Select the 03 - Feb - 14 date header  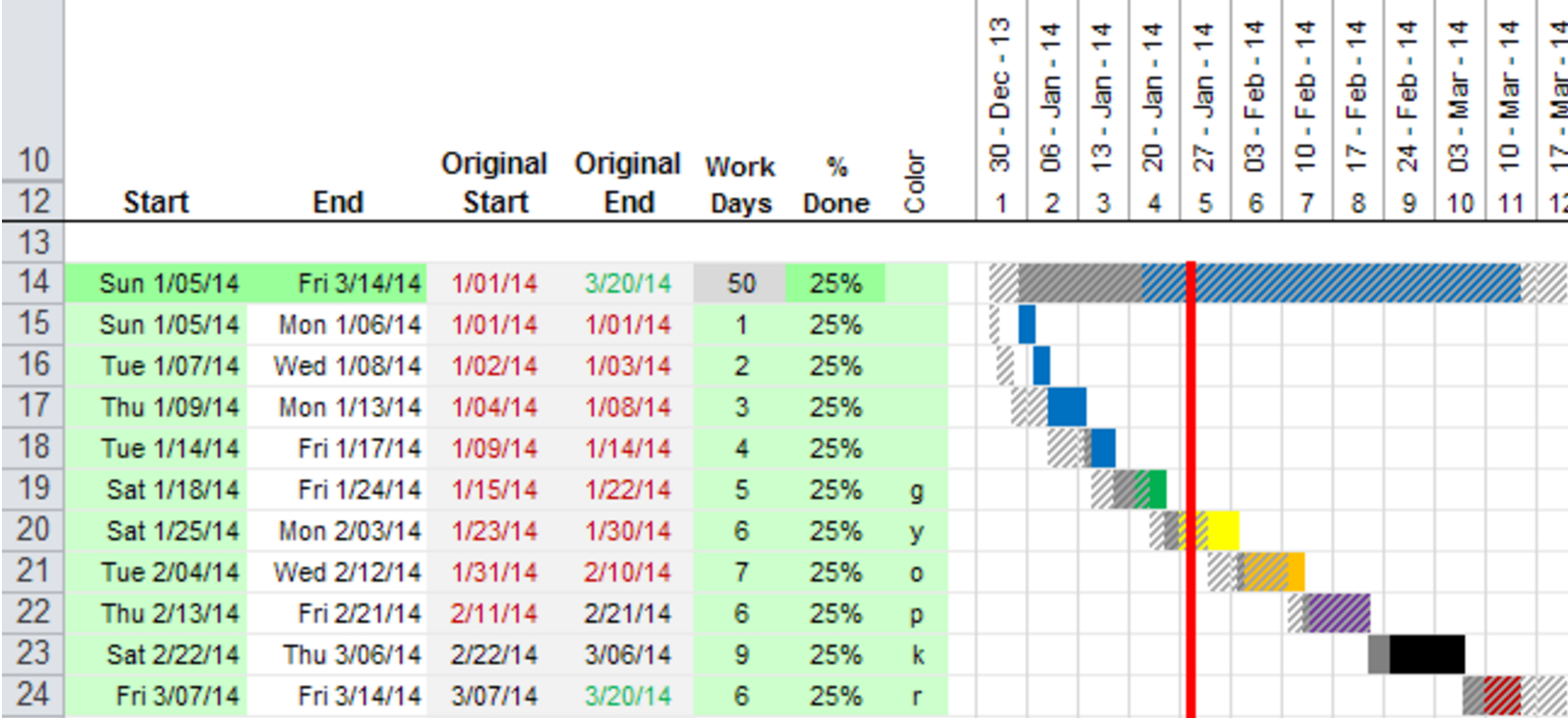(1255, 97)
